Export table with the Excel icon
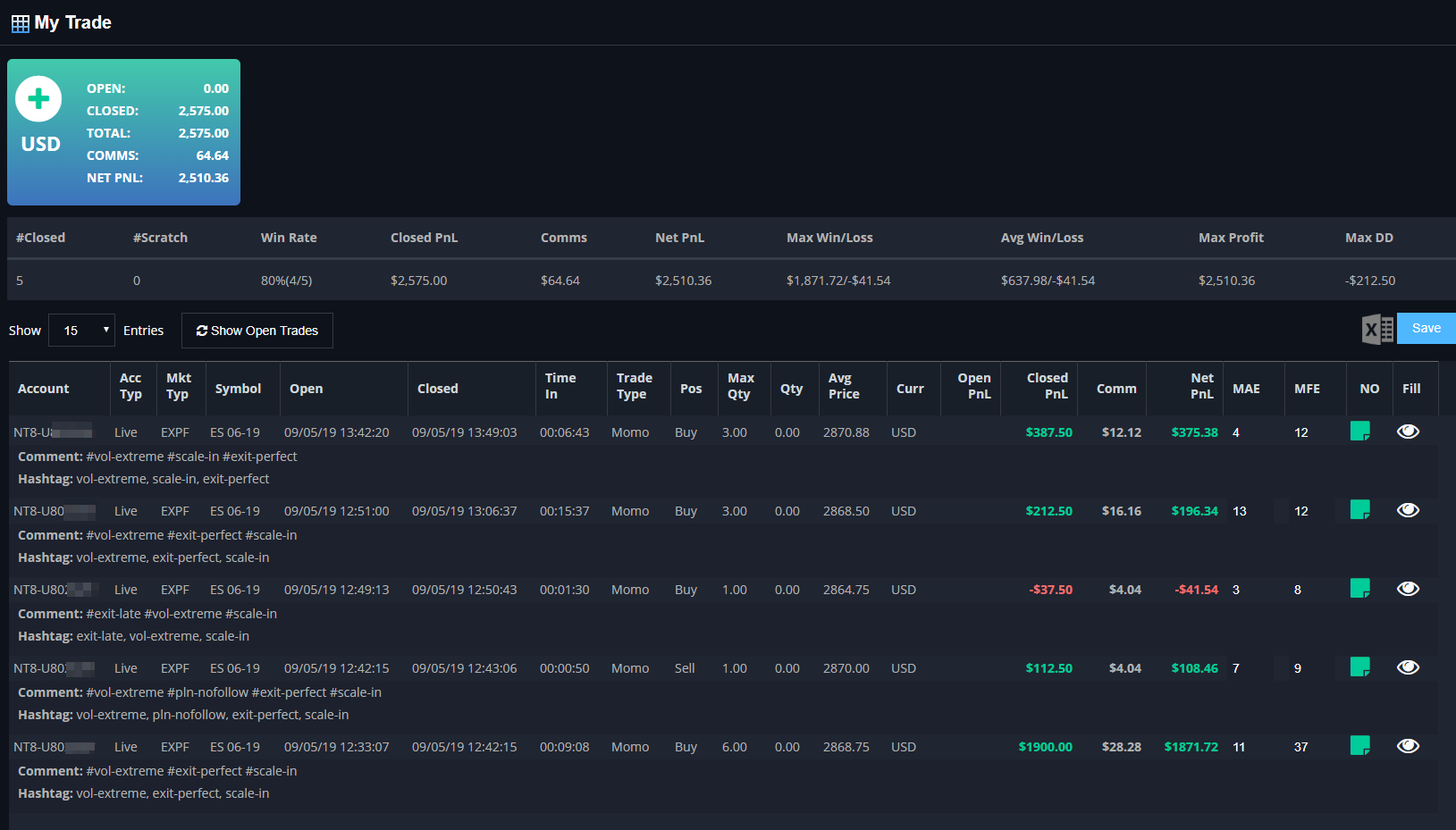The width and height of the screenshot is (1456, 830). (x=1377, y=329)
